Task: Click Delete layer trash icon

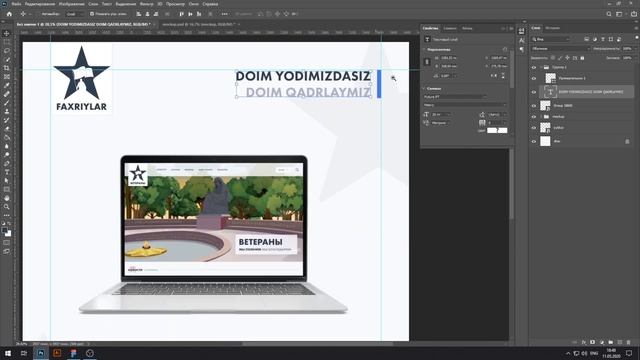Action: [629, 342]
